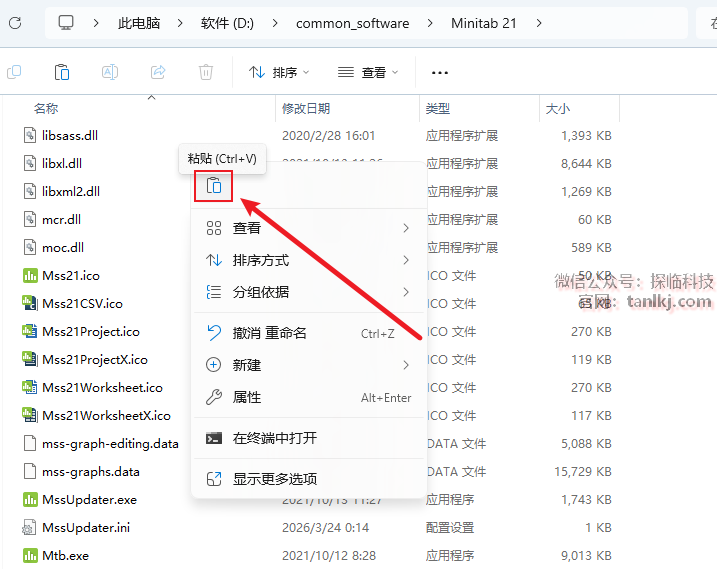
Task: Click the Mss21Worksheet.ico file icon
Action: 30,387
